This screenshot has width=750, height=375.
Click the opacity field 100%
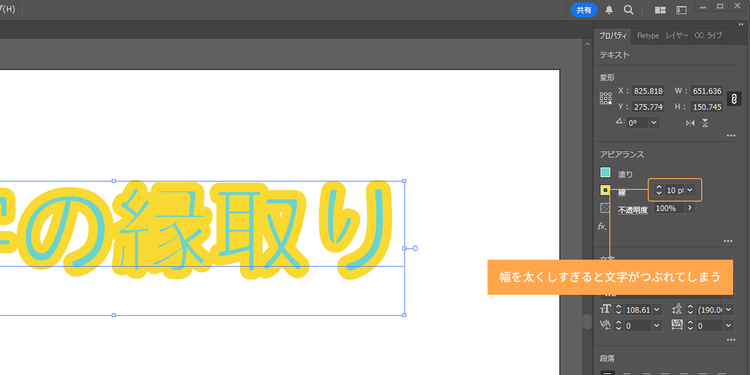coord(669,209)
